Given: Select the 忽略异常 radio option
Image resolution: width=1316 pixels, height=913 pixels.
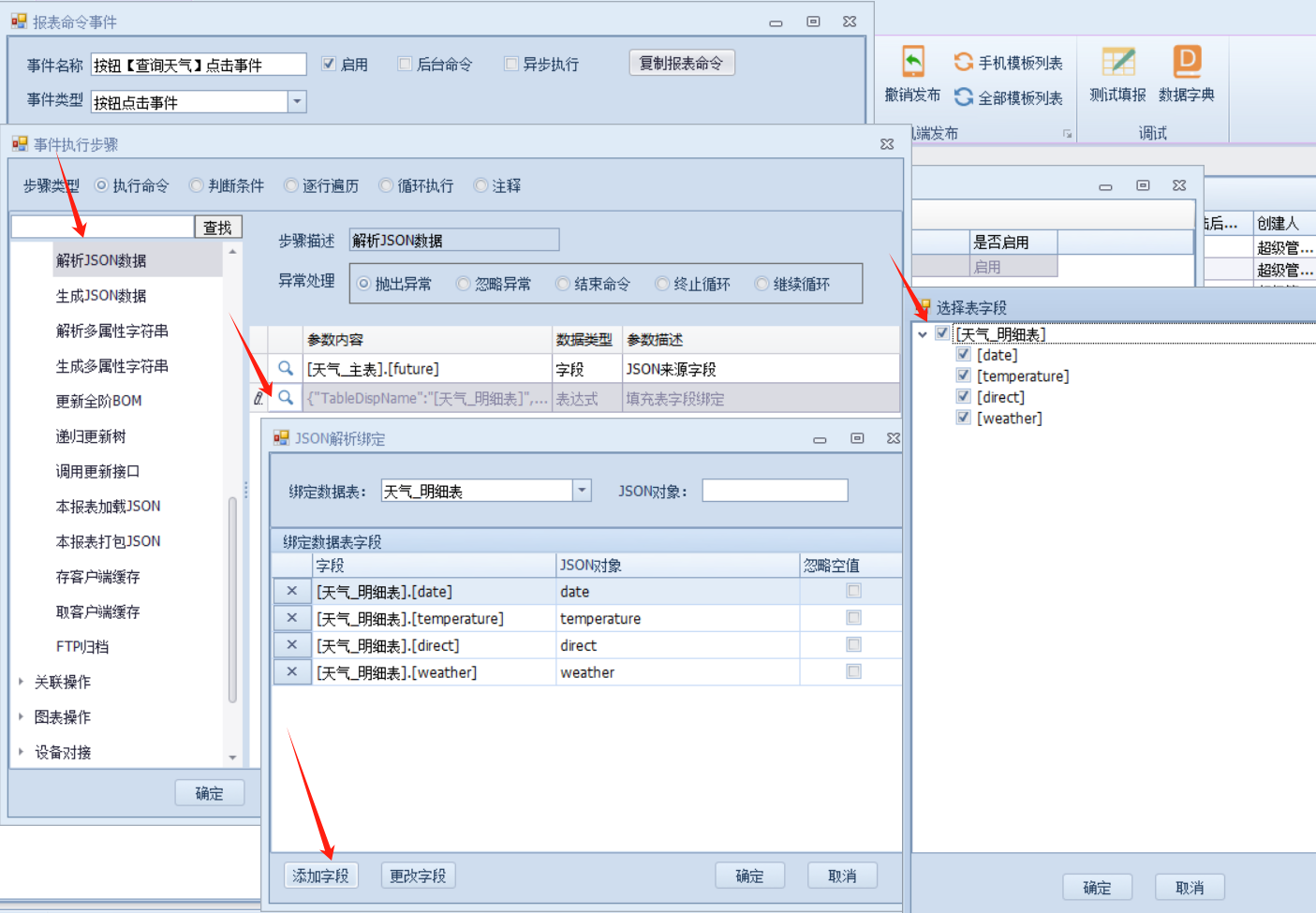Looking at the screenshot, I should pos(464,284).
